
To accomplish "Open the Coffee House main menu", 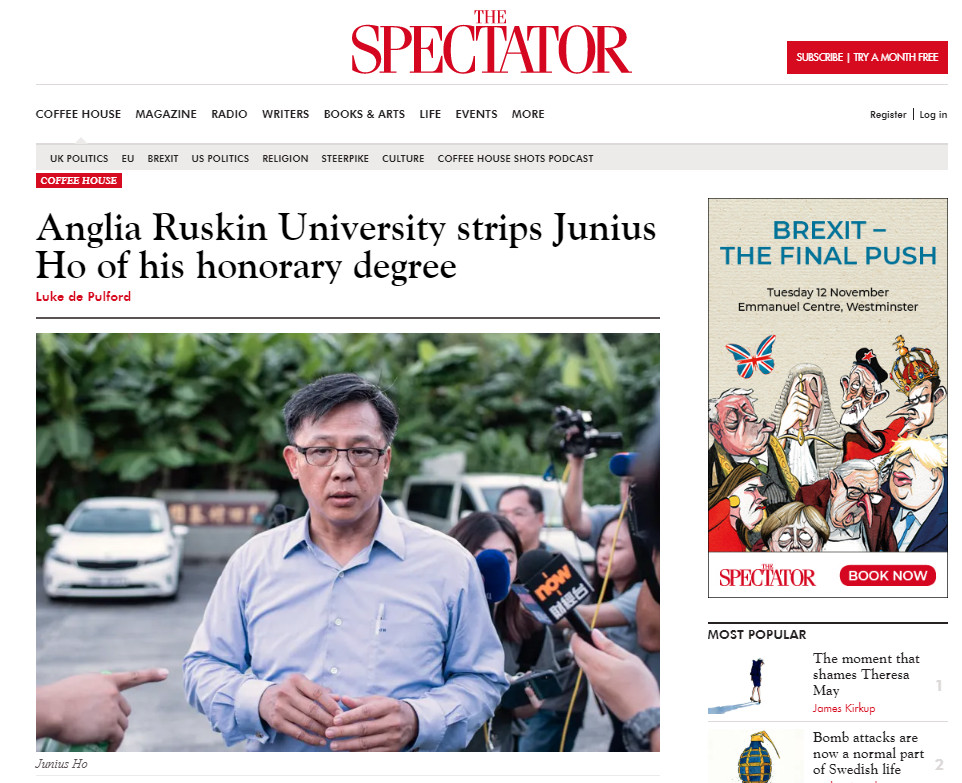I will (x=78, y=114).
